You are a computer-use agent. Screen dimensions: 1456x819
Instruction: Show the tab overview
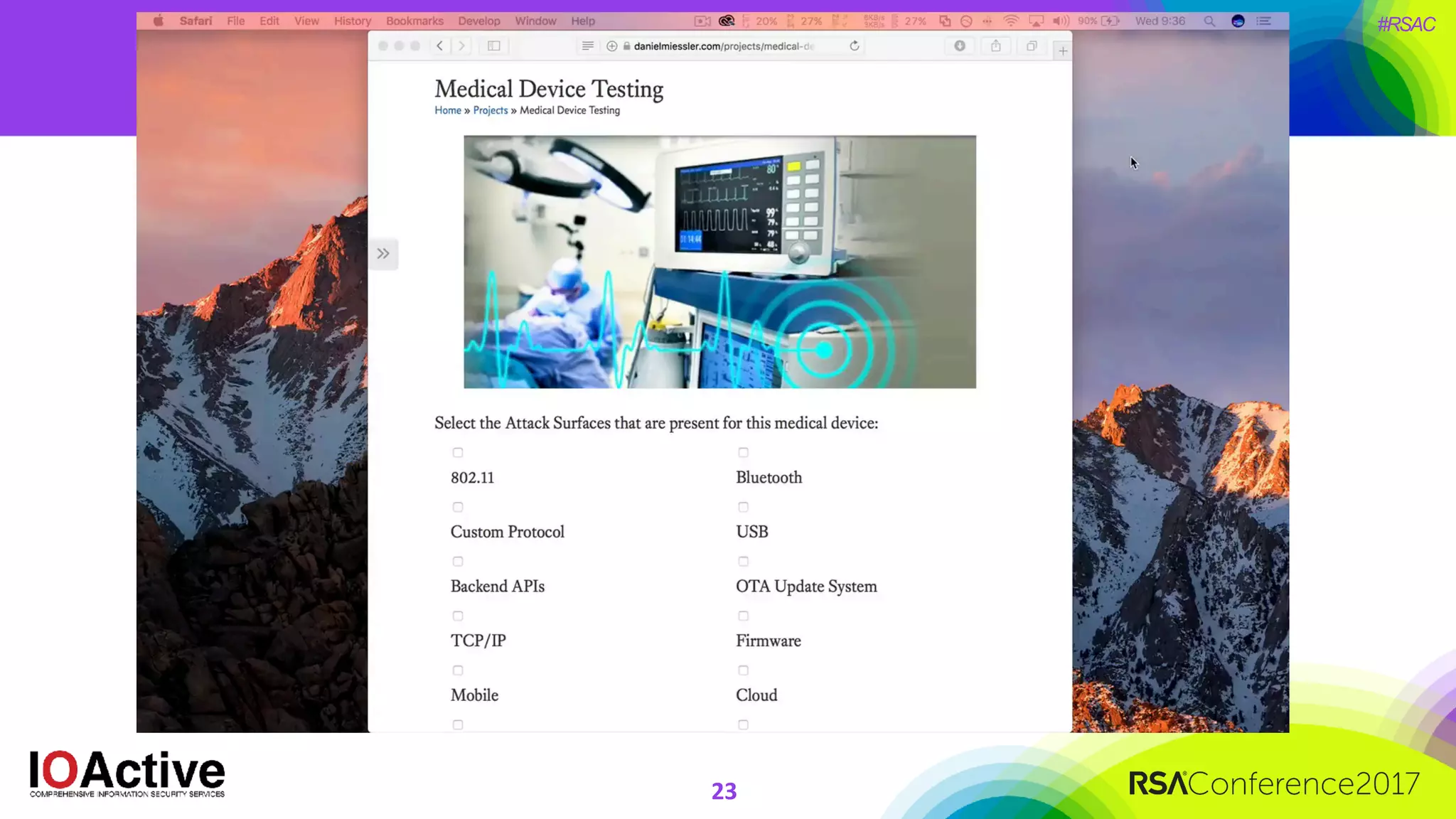1032,46
